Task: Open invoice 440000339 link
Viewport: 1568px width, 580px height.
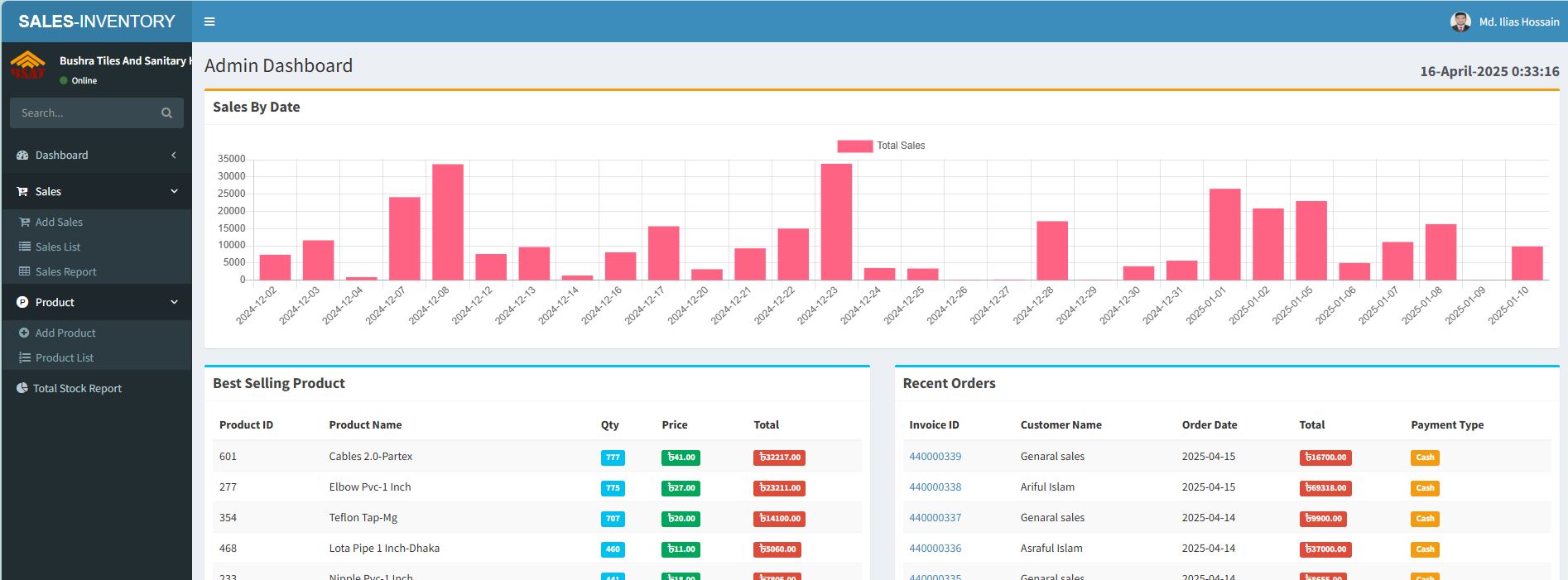Action: [x=936, y=456]
